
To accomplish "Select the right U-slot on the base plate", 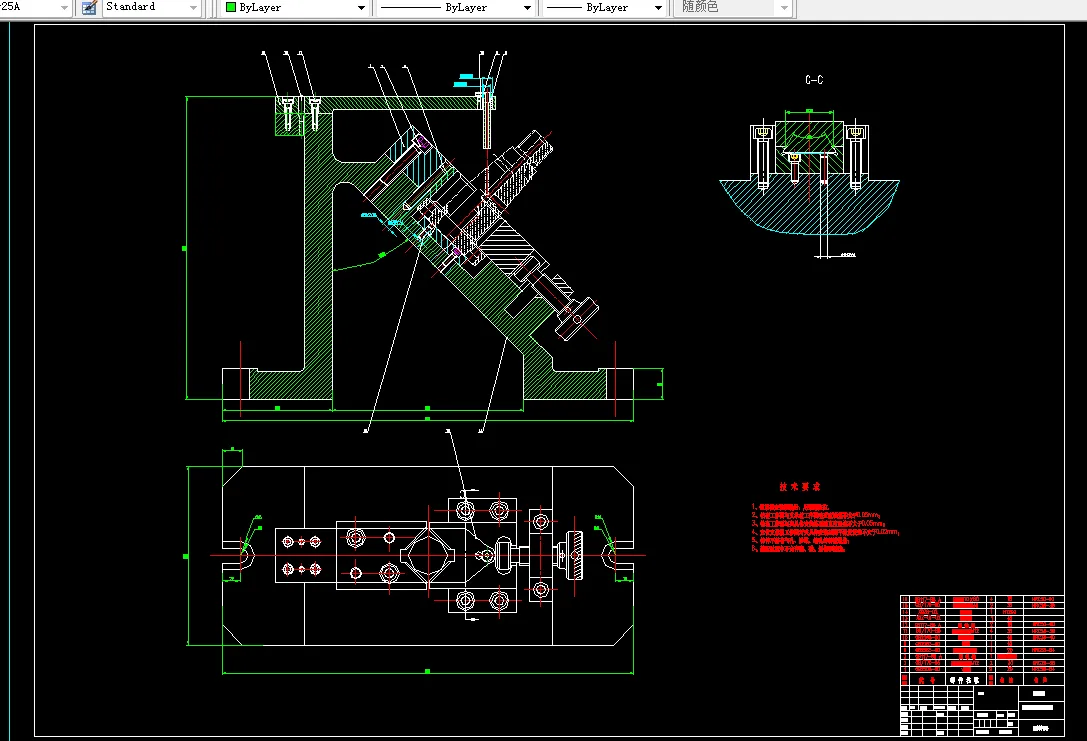I will (616, 553).
